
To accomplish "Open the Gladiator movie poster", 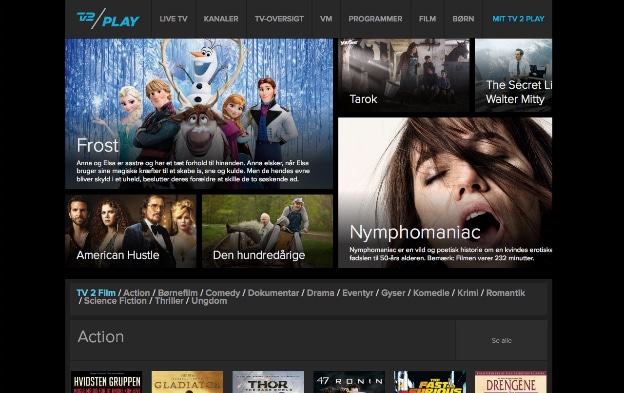I will click(x=187, y=382).
